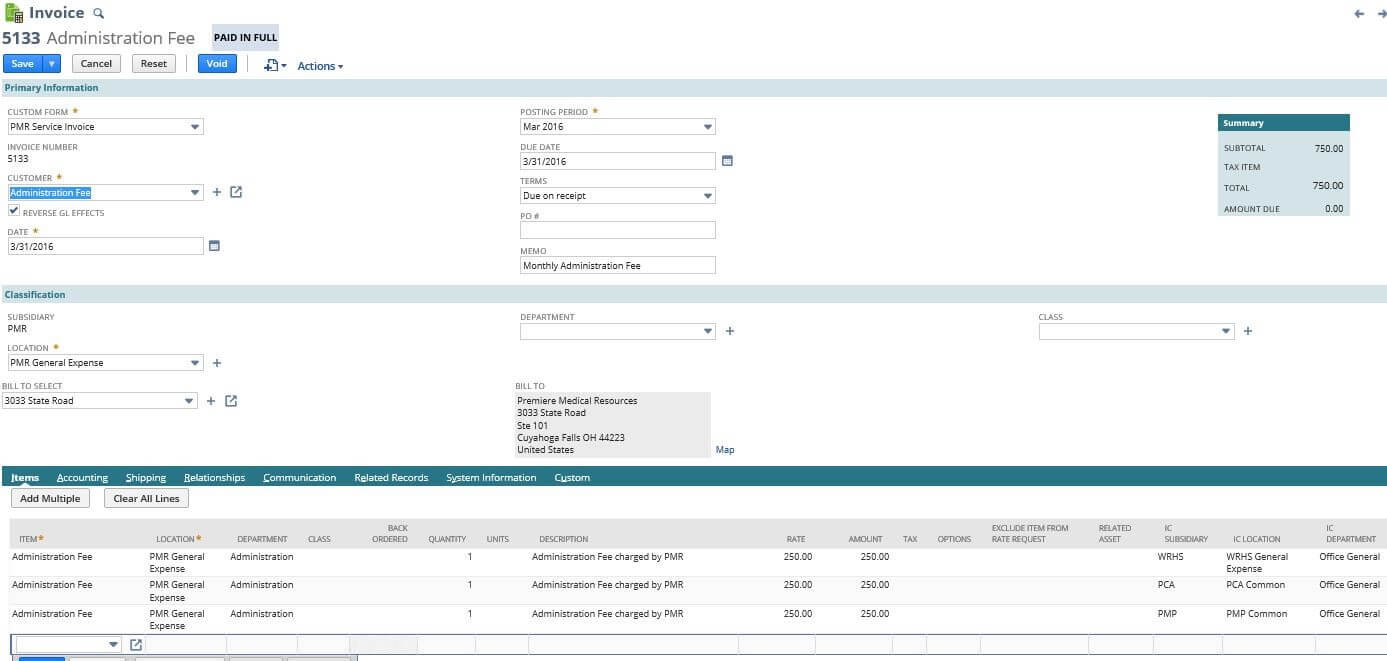Image resolution: width=1387 pixels, height=661 pixels.
Task: Click the Void button
Action: point(217,64)
